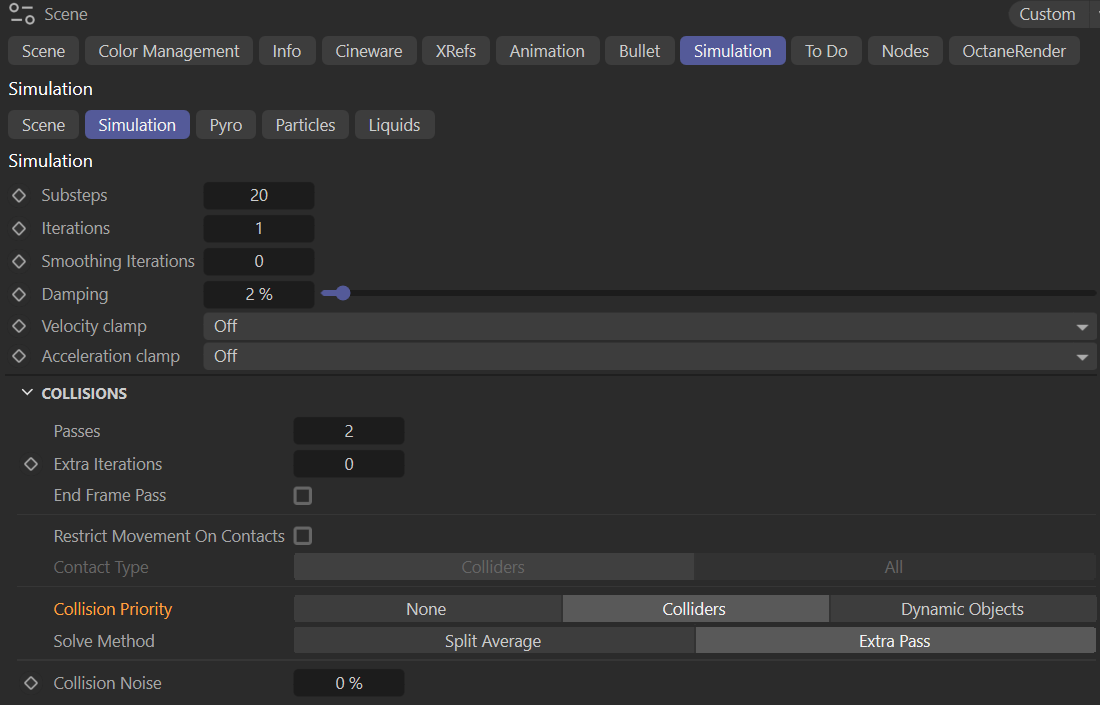1100x705 pixels.
Task: Click Collision Noise keyframe diamond
Action: click(31, 683)
